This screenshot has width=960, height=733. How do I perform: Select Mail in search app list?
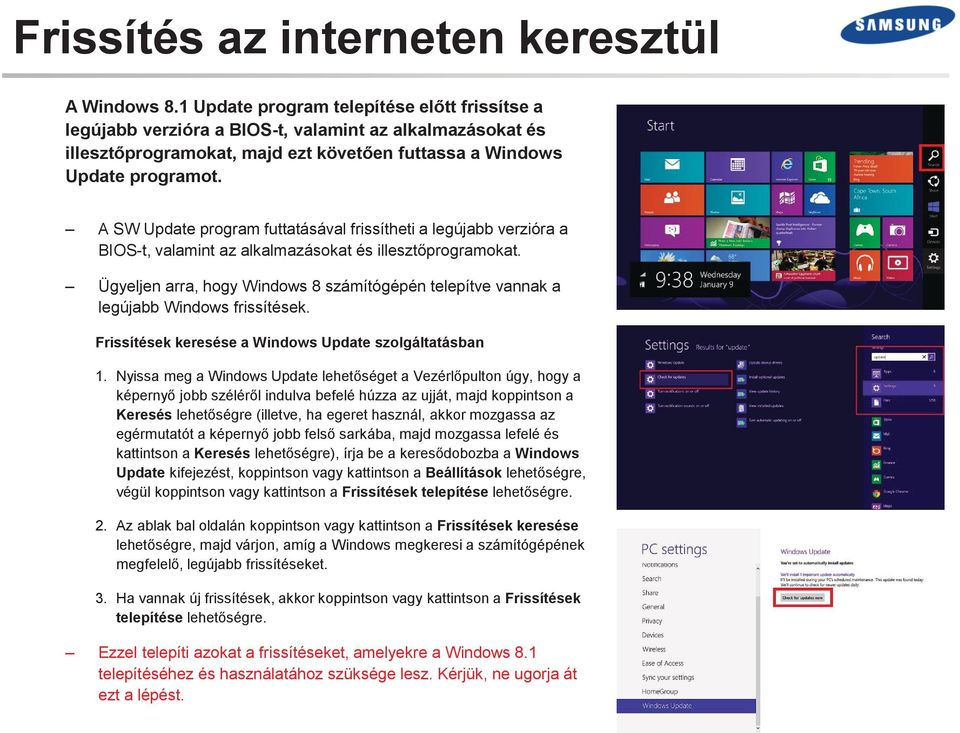click(x=882, y=435)
